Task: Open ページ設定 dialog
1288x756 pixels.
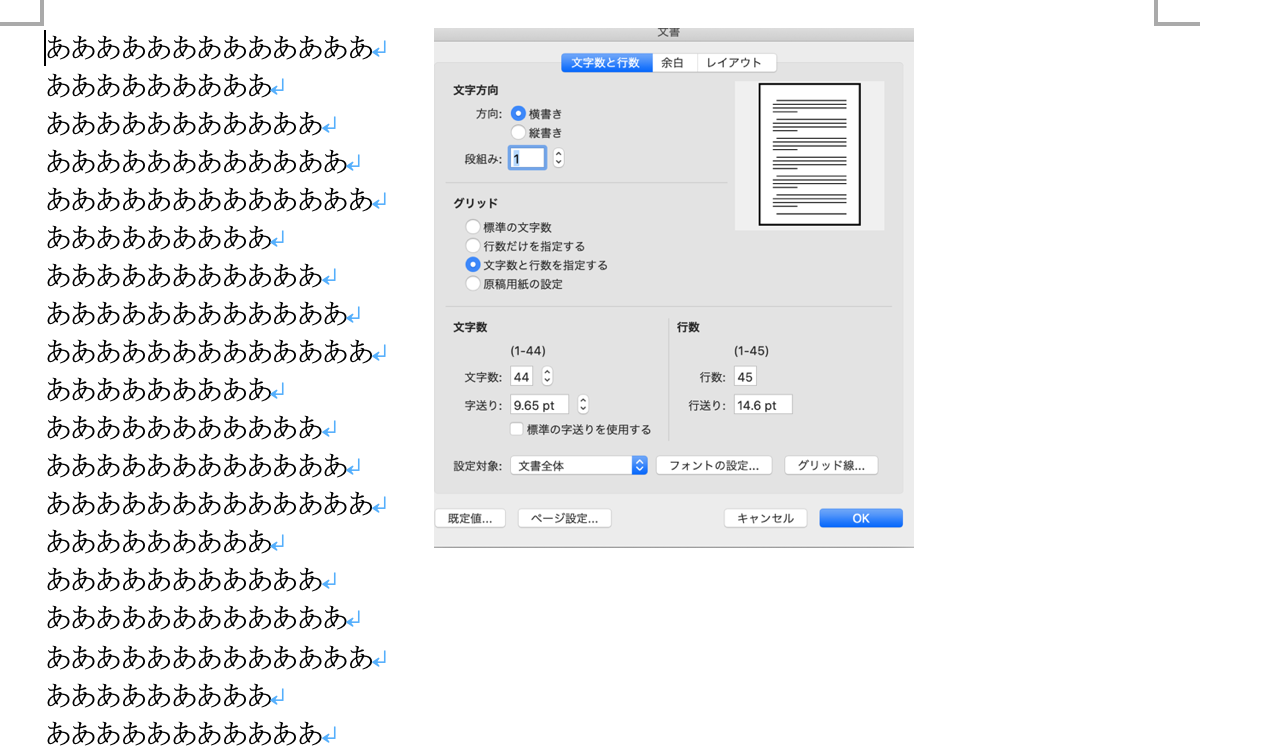Action: pyautogui.click(x=564, y=518)
